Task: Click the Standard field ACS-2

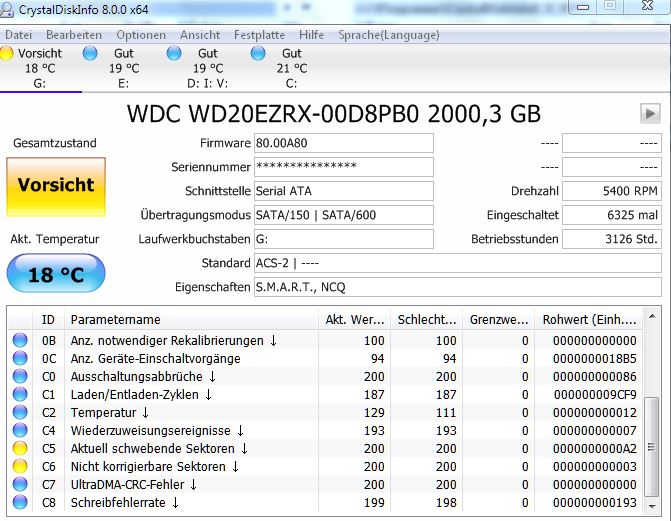Action: (458, 263)
